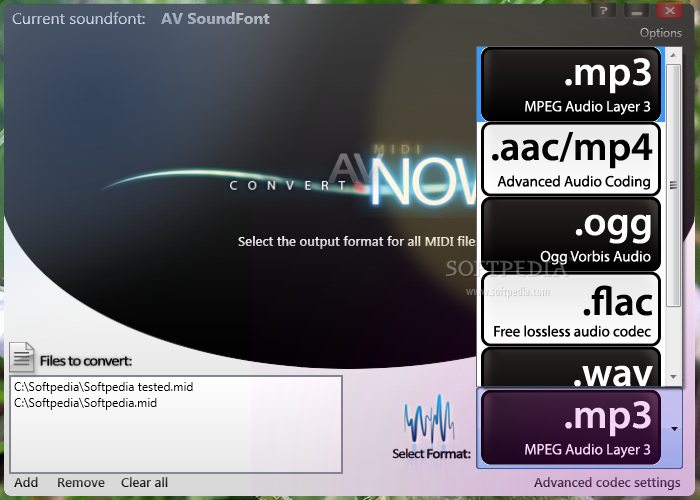This screenshot has height=500, width=700.
Task: Click the format list scrollbar thumb
Action: [674, 185]
